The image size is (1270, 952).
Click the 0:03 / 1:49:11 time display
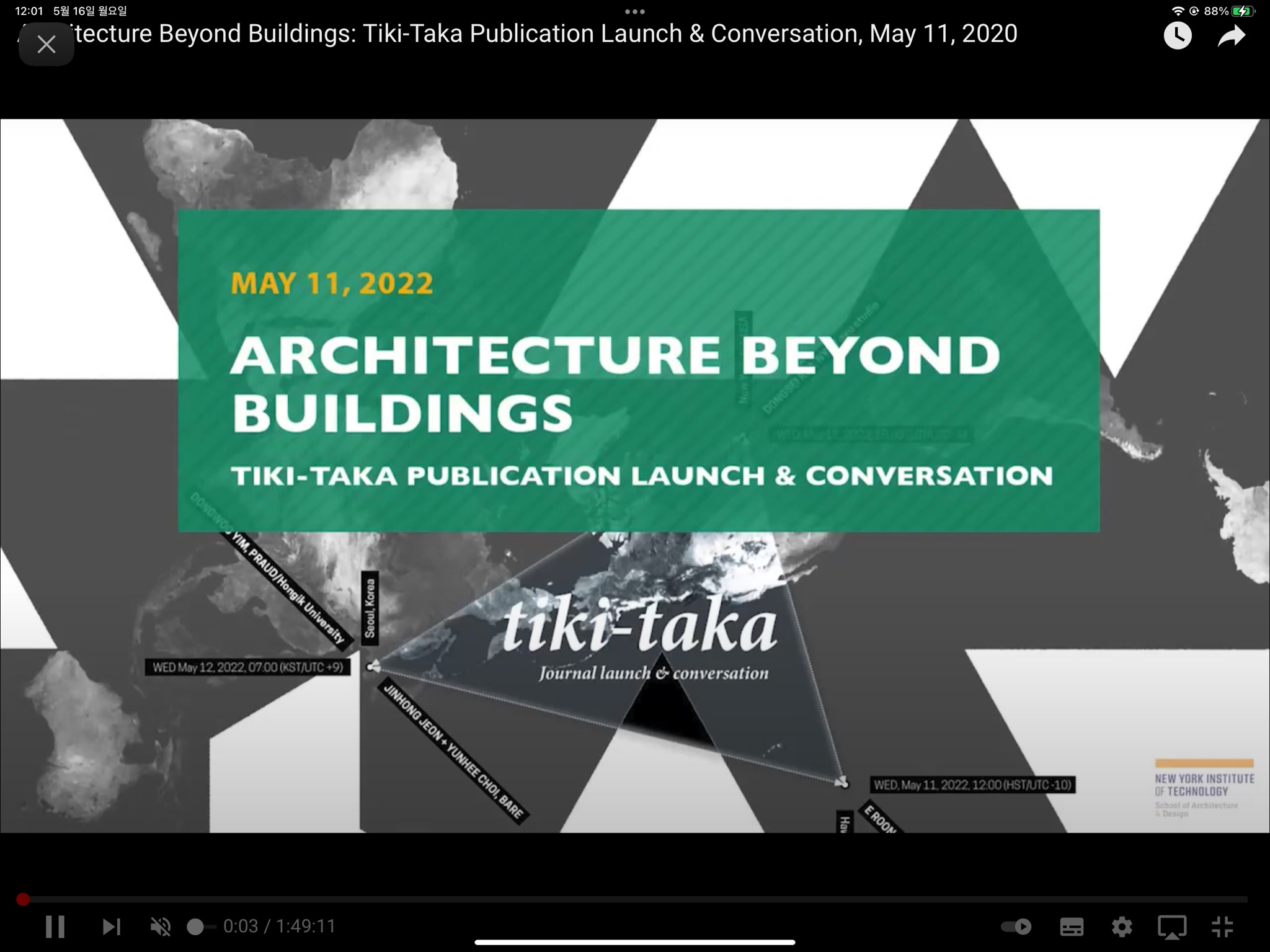pyautogui.click(x=279, y=927)
